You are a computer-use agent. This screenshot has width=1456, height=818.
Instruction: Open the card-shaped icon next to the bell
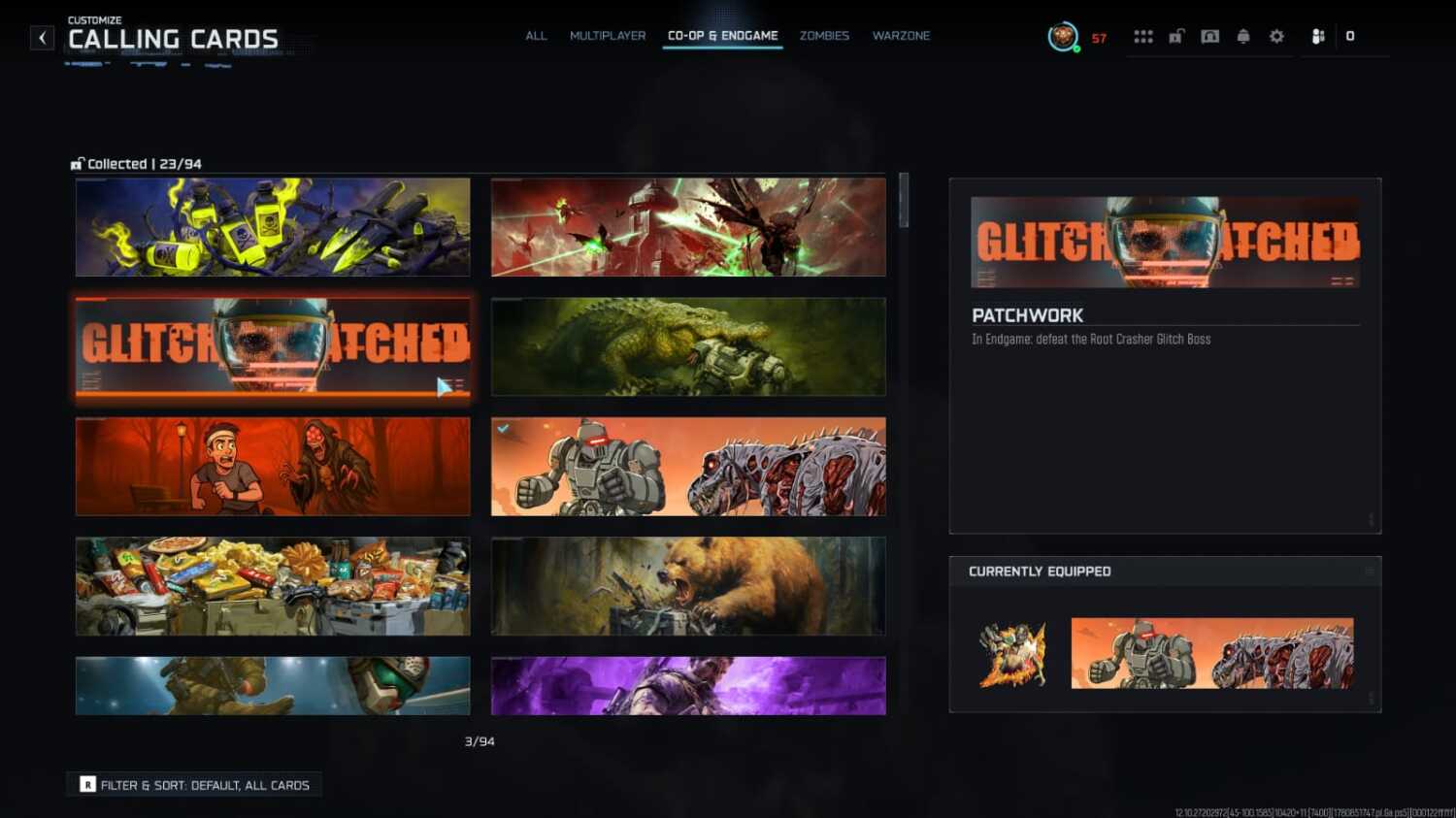[1209, 37]
